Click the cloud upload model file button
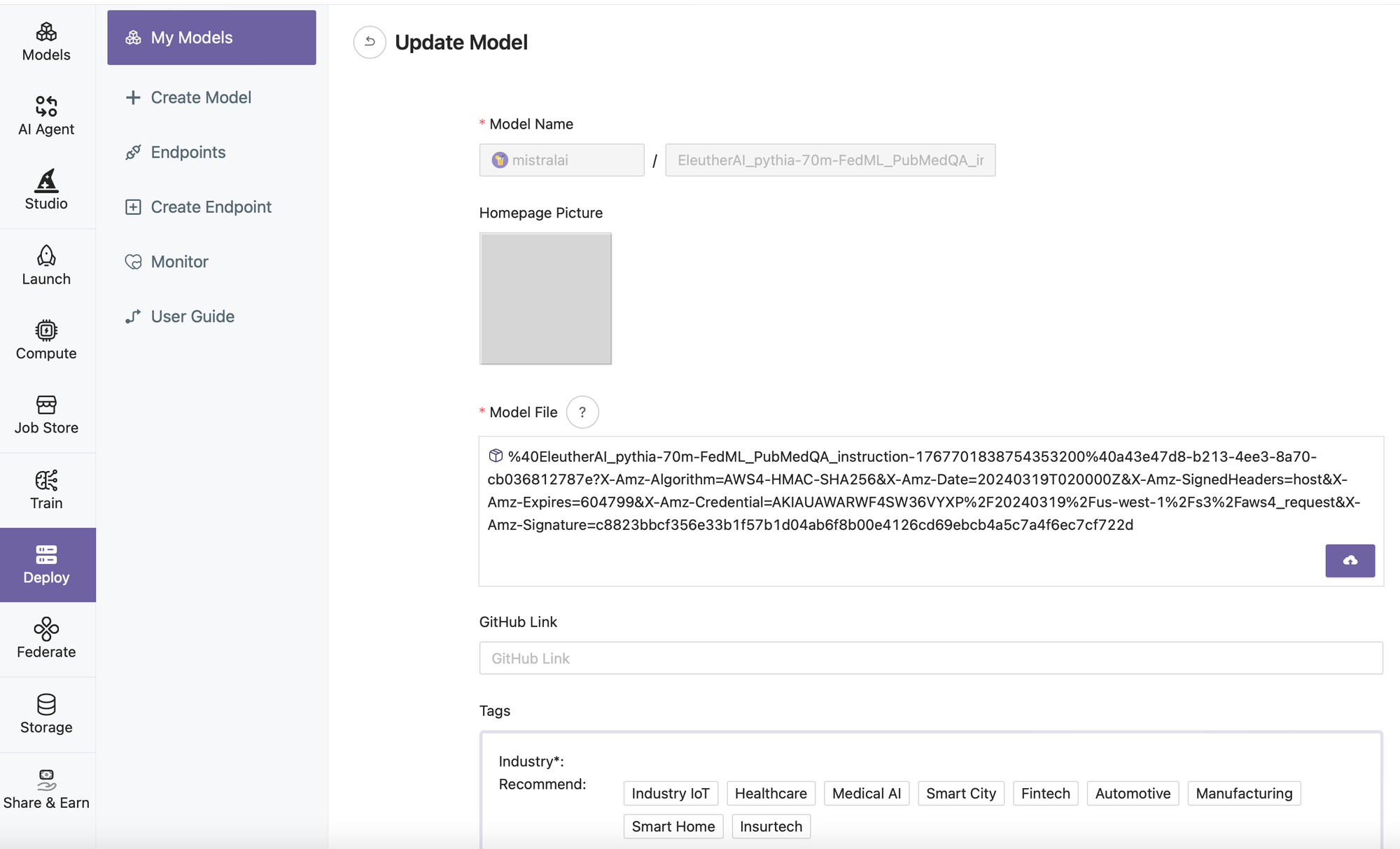Image resolution: width=1400 pixels, height=849 pixels. point(1350,561)
